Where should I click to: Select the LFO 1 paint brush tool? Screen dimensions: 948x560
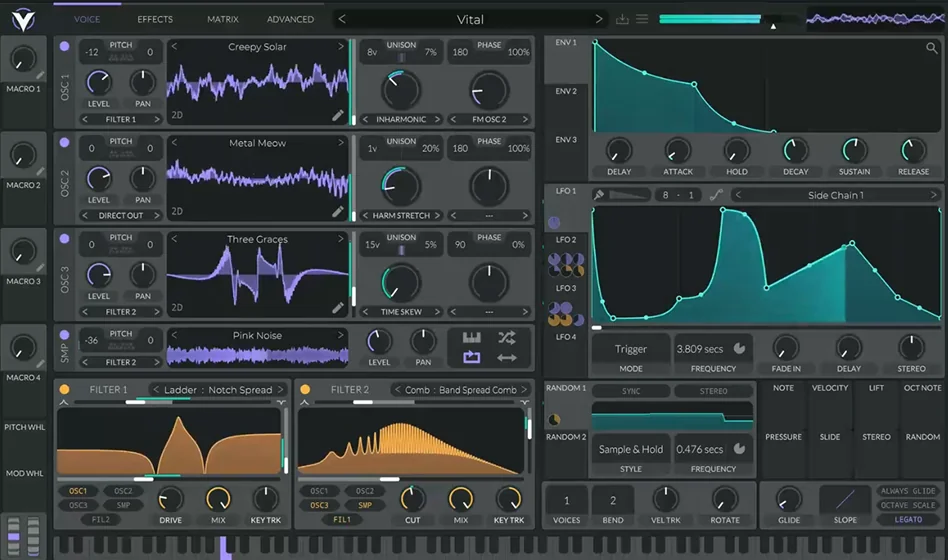click(x=599, y=195)
